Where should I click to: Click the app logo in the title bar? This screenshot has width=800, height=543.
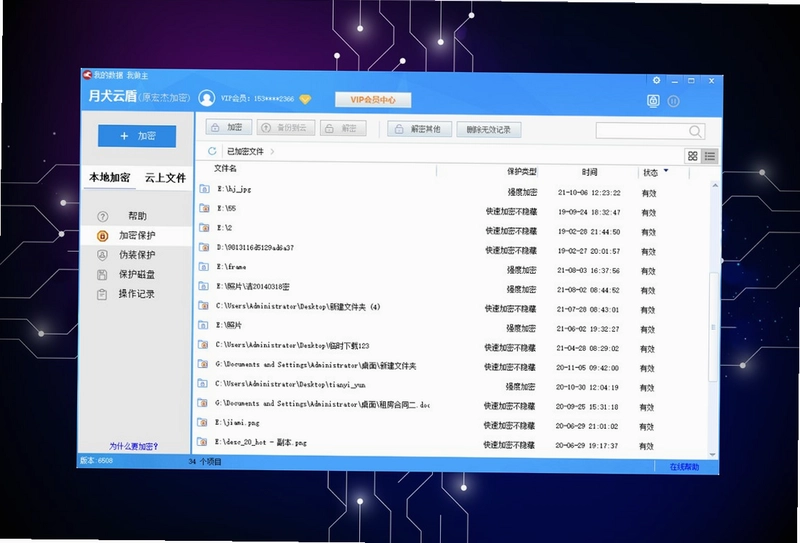[87, 75]
